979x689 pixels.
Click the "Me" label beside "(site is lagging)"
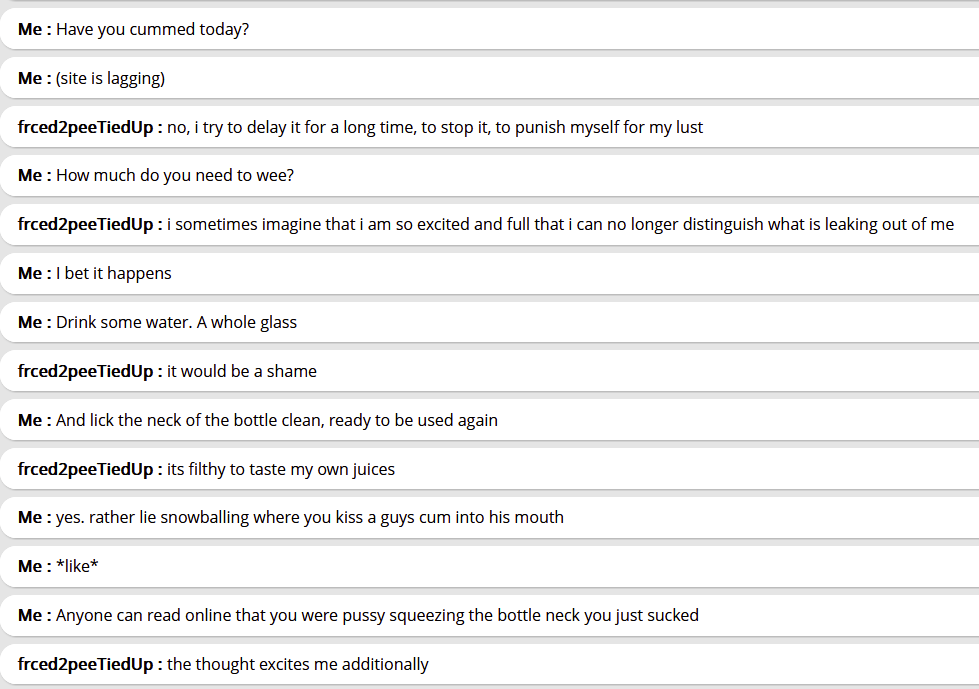click(30, 78)
